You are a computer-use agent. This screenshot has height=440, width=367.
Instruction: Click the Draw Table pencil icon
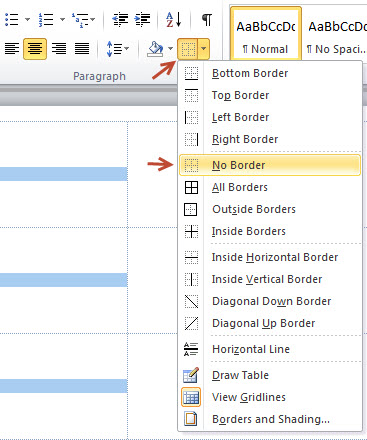[191, 375]
